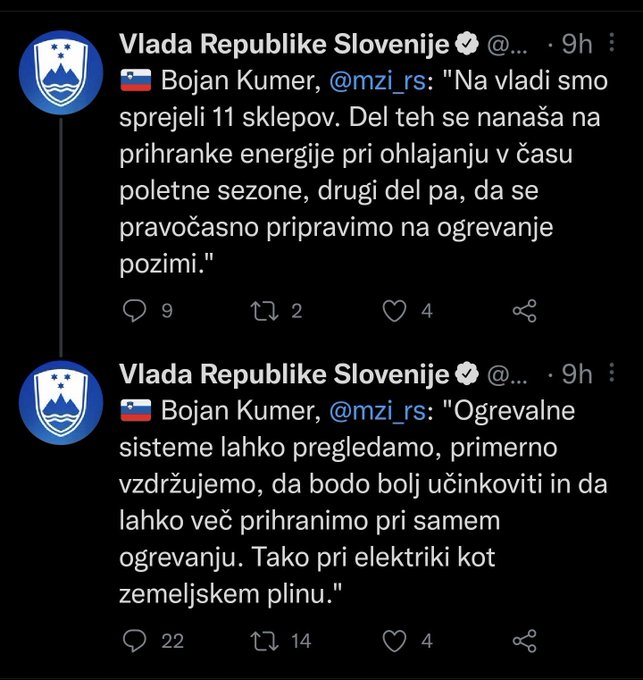The width and height of the screenshot is (643, 680).
Task: Open @mzi_rs mention in the first tweet
Action: 378,82
